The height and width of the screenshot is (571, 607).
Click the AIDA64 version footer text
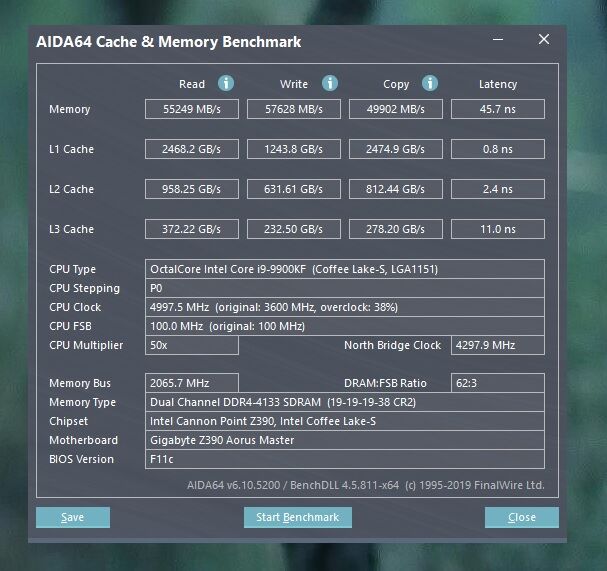click(x=365, y=485)
